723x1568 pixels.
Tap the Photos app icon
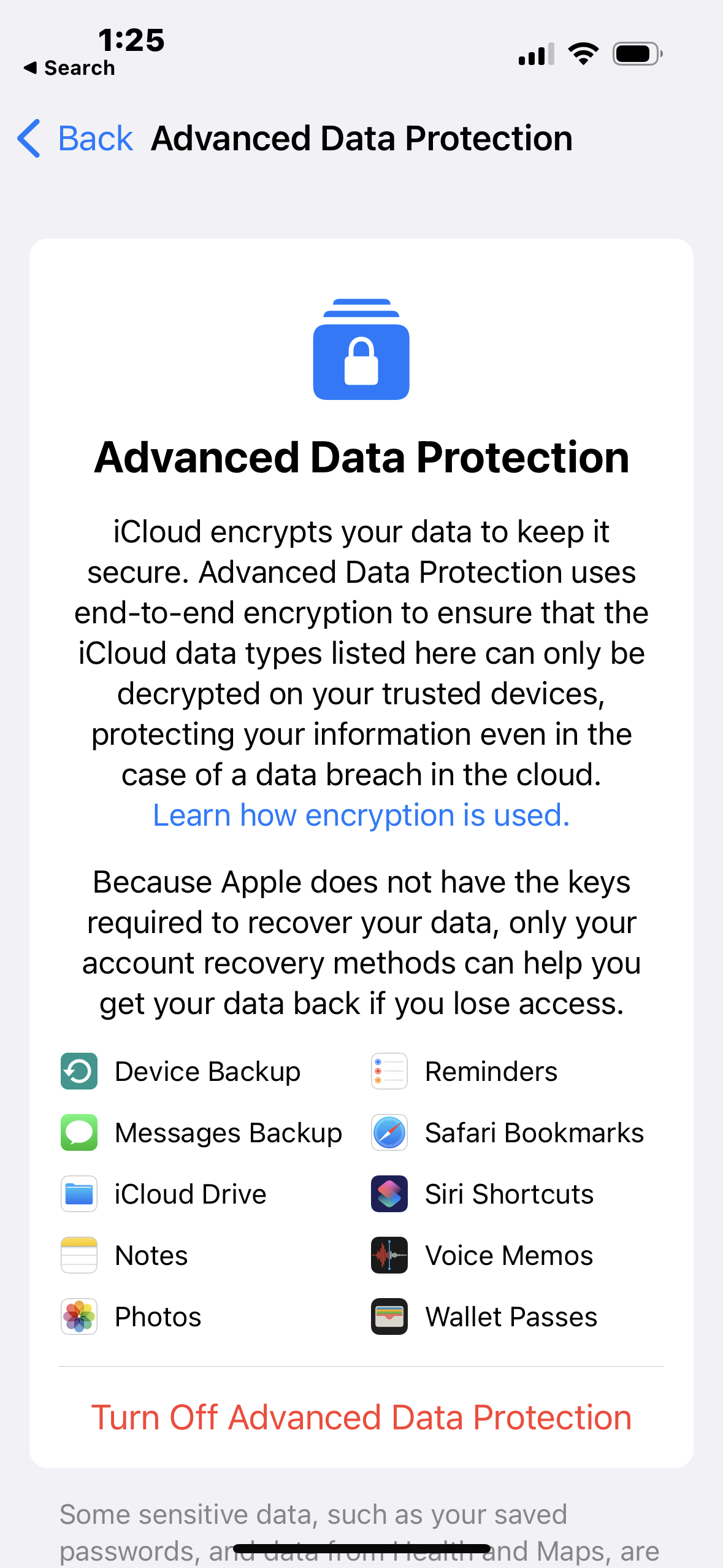coord(79,1316)
